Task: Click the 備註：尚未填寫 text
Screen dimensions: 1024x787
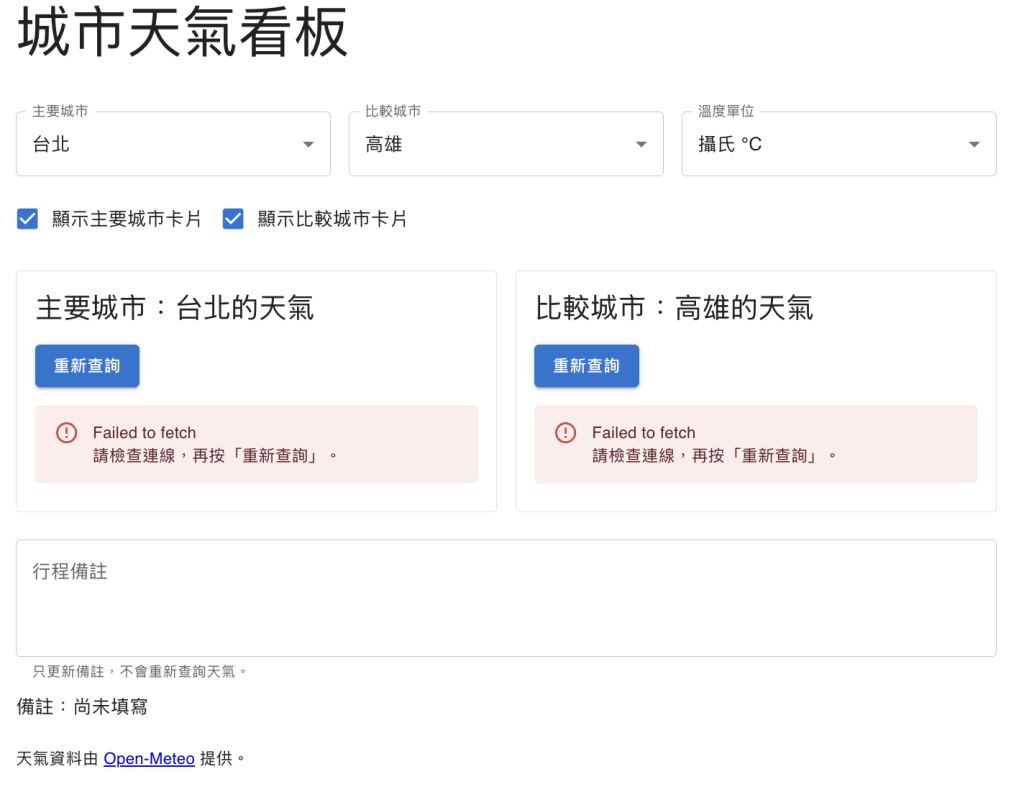Action: (82, 707)
